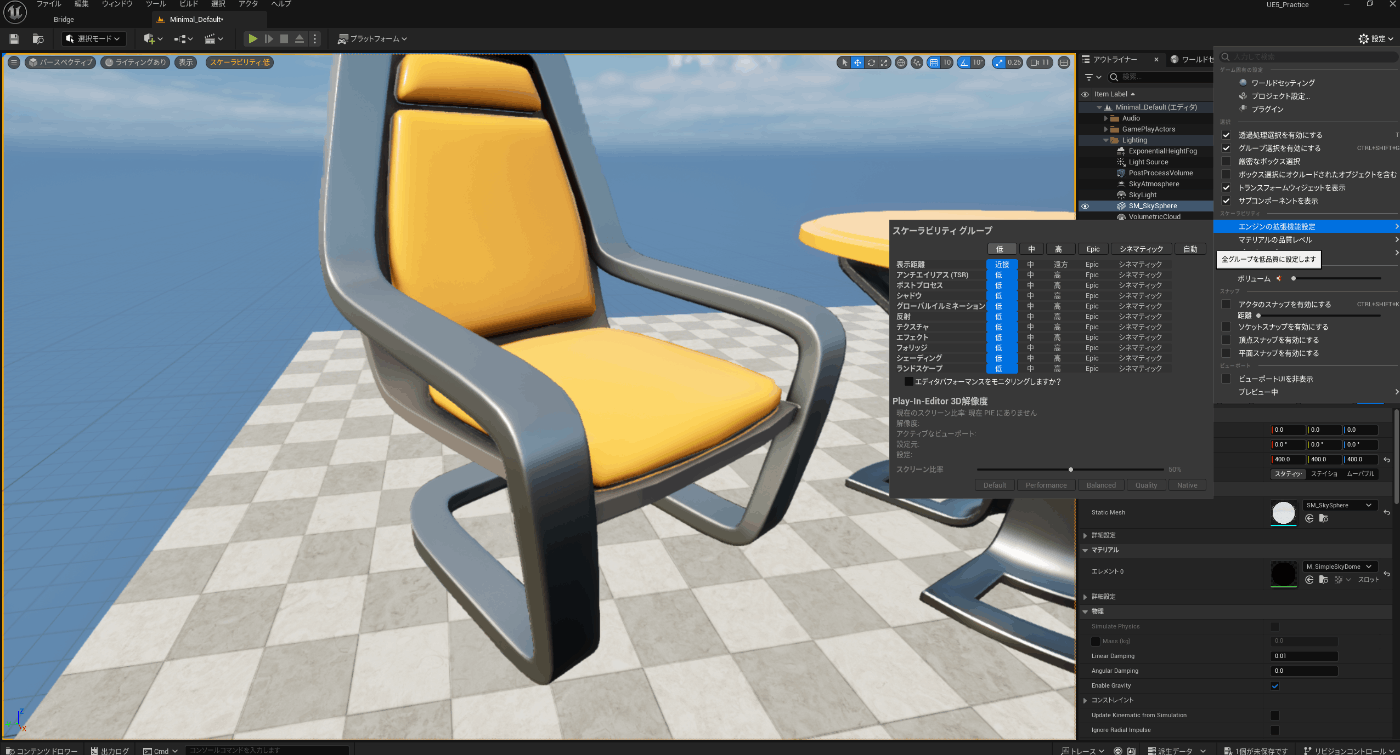
Task: Save the current level with the floppy icon
Action: pyautogui.click(x=14, y=39)
